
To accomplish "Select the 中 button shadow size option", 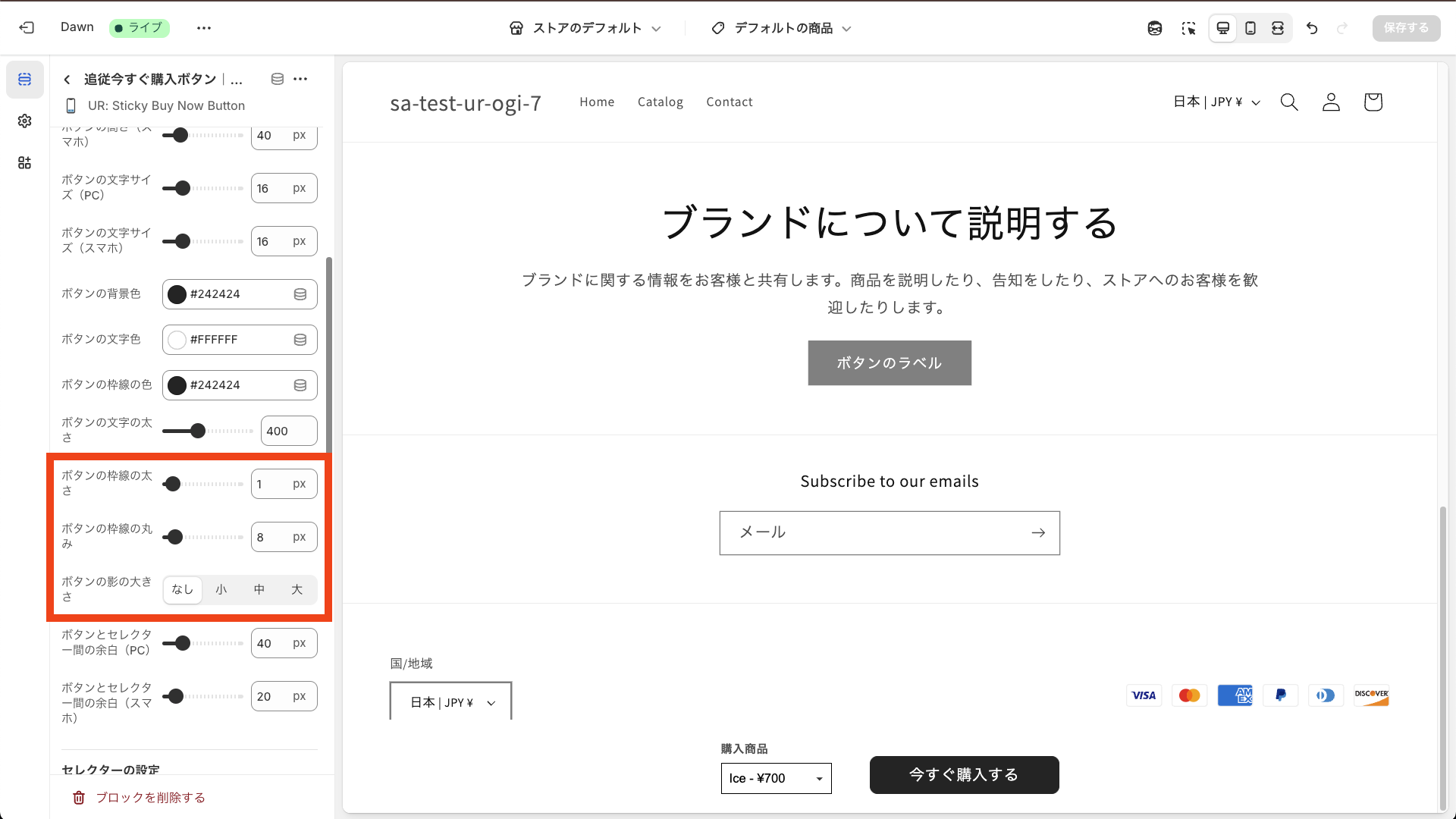I will coord(259,589).
